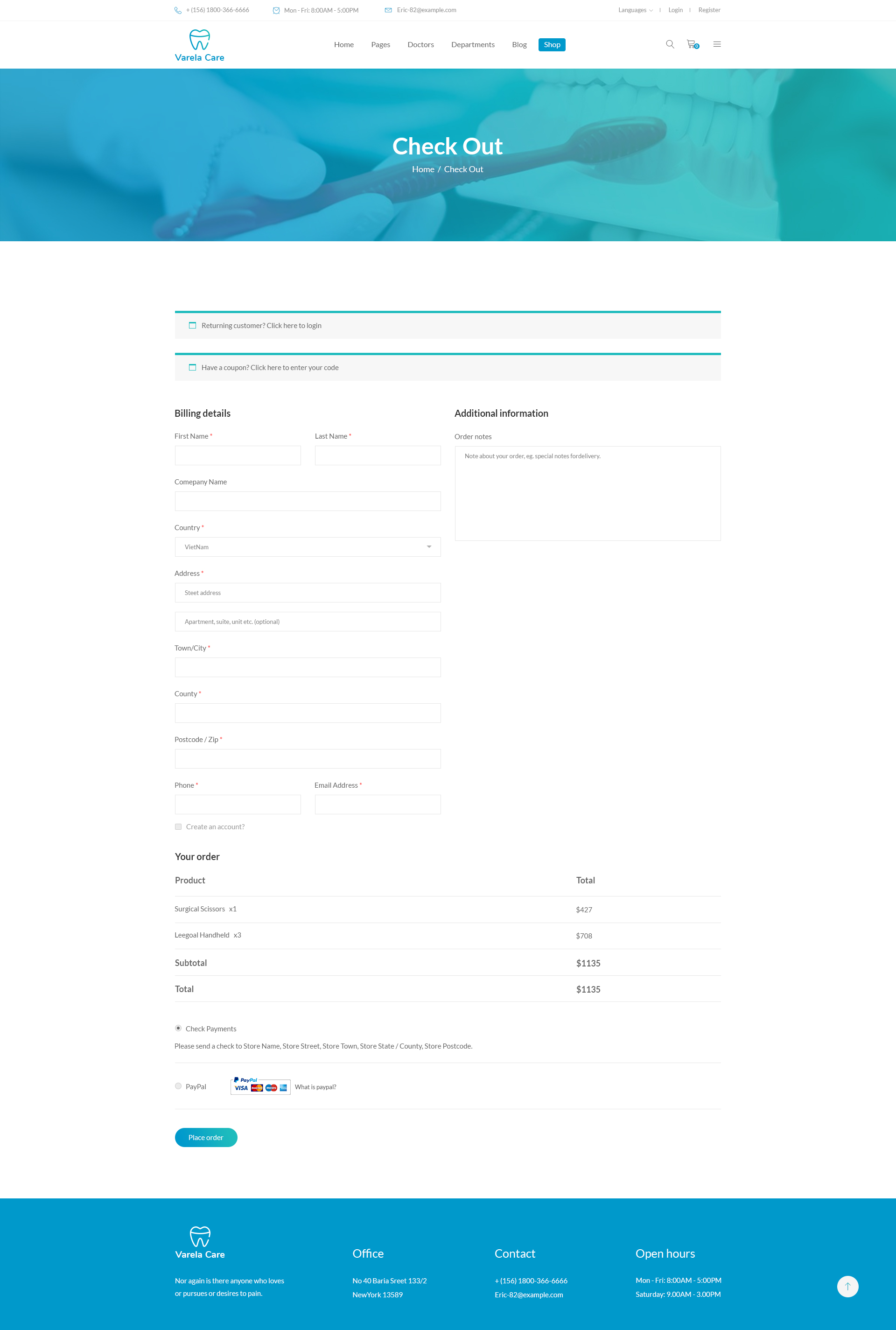
Task: Open the Country VietNam dropdown
Action: [x=308, y=547]
